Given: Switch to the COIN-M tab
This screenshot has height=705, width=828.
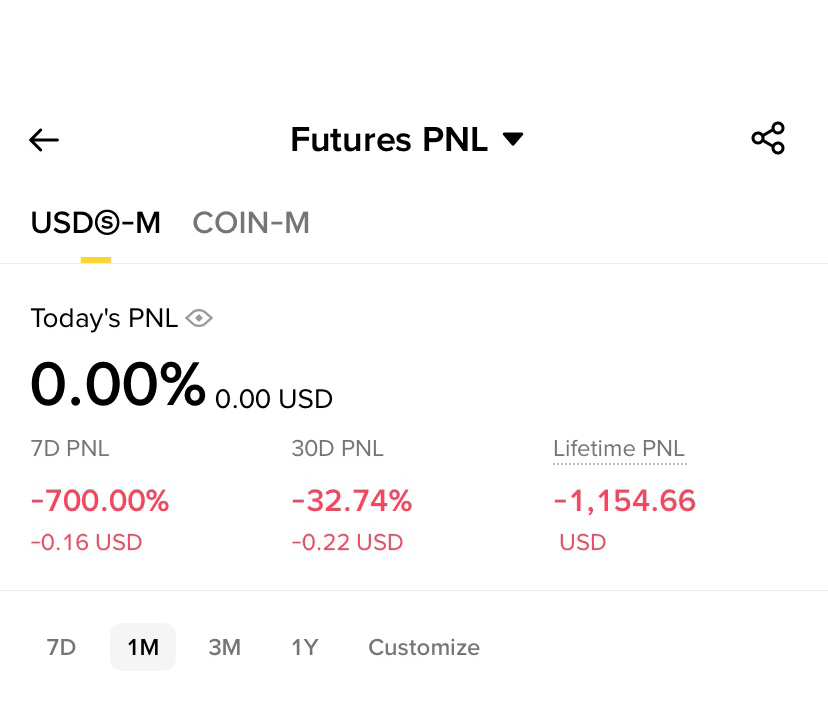Looking at the screenshot, I should 251,223.
